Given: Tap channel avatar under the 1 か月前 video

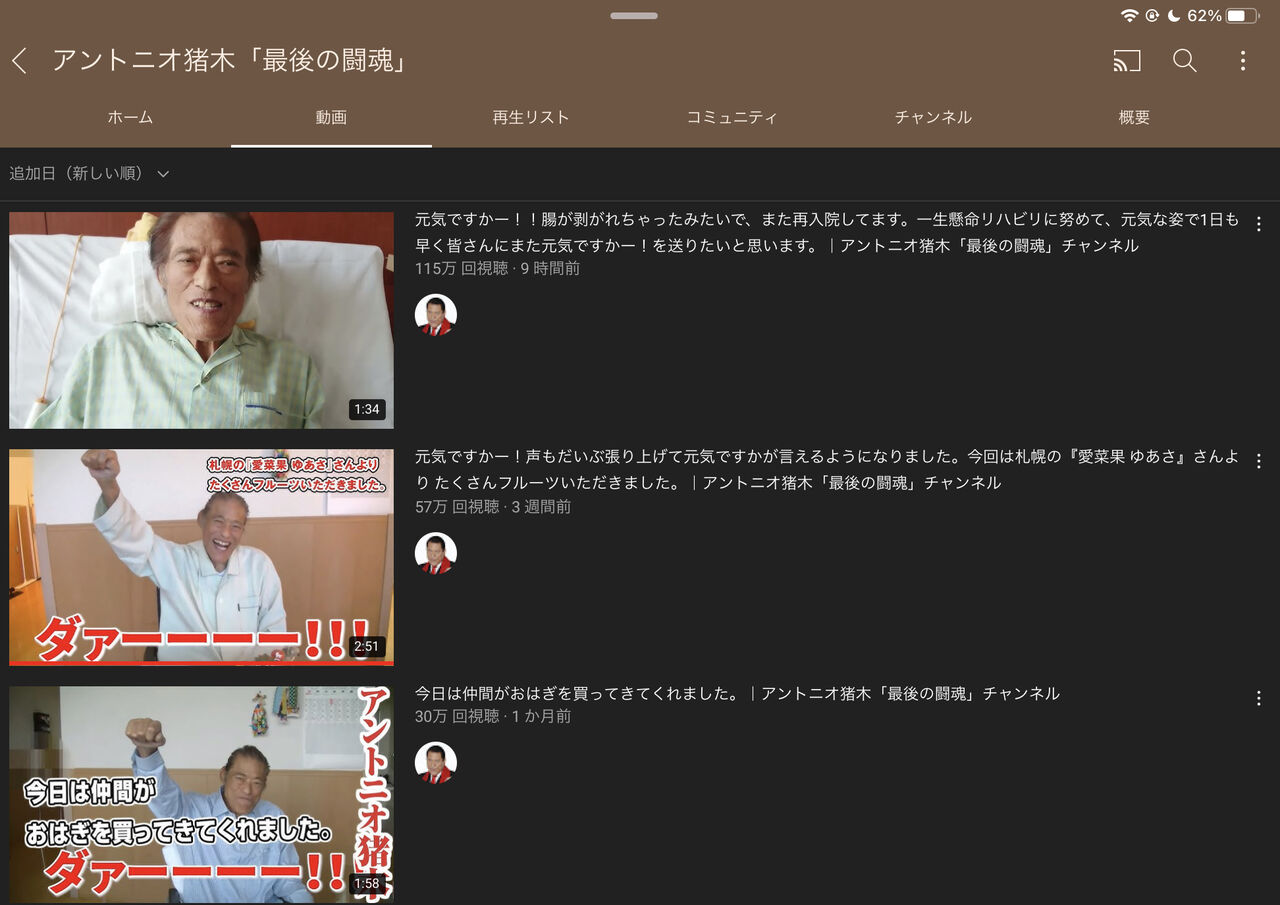Looking at the screenshot, I should click(436, 763).
